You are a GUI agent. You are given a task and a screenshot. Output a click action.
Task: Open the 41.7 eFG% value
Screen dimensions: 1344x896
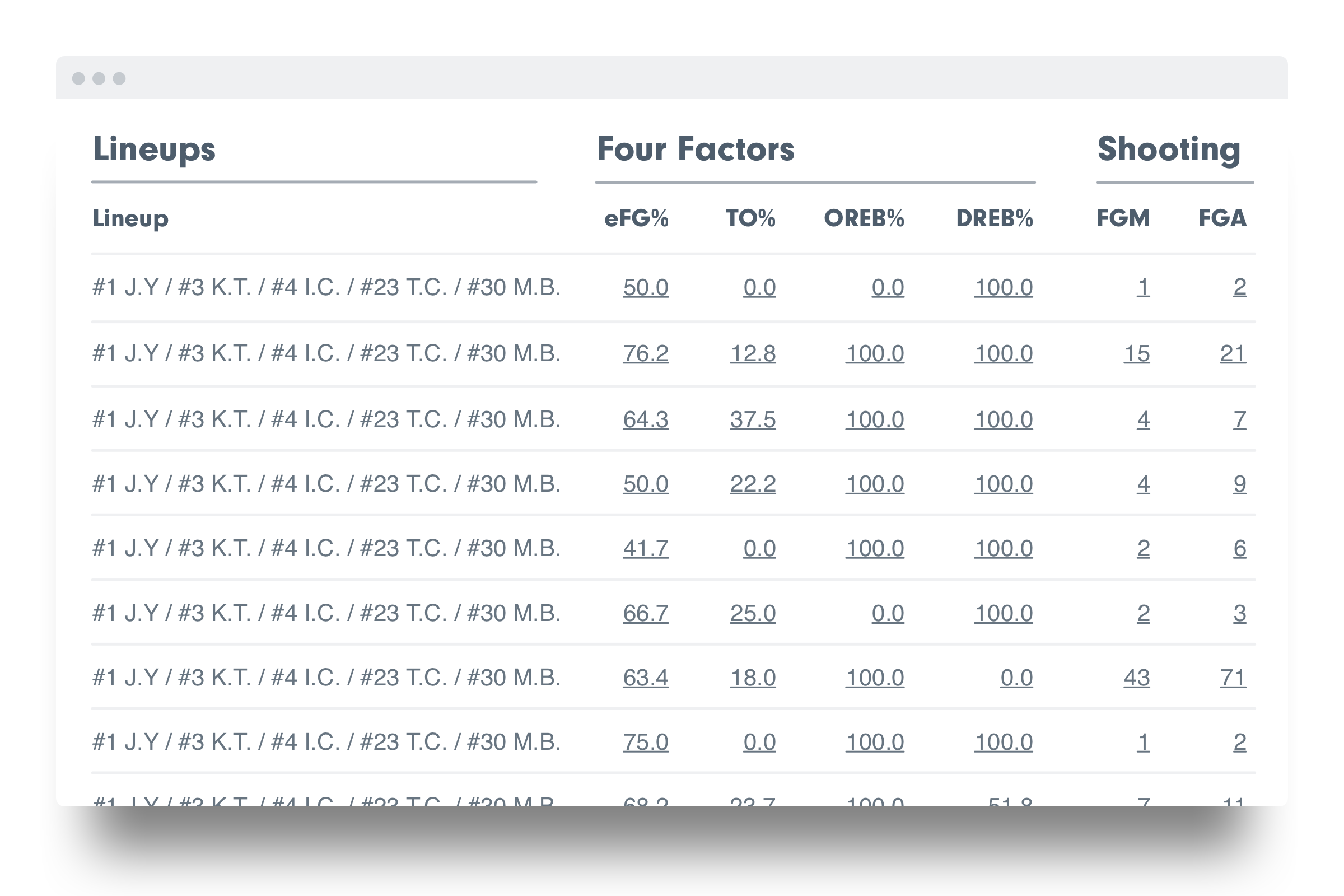click(x=645, y=549)
